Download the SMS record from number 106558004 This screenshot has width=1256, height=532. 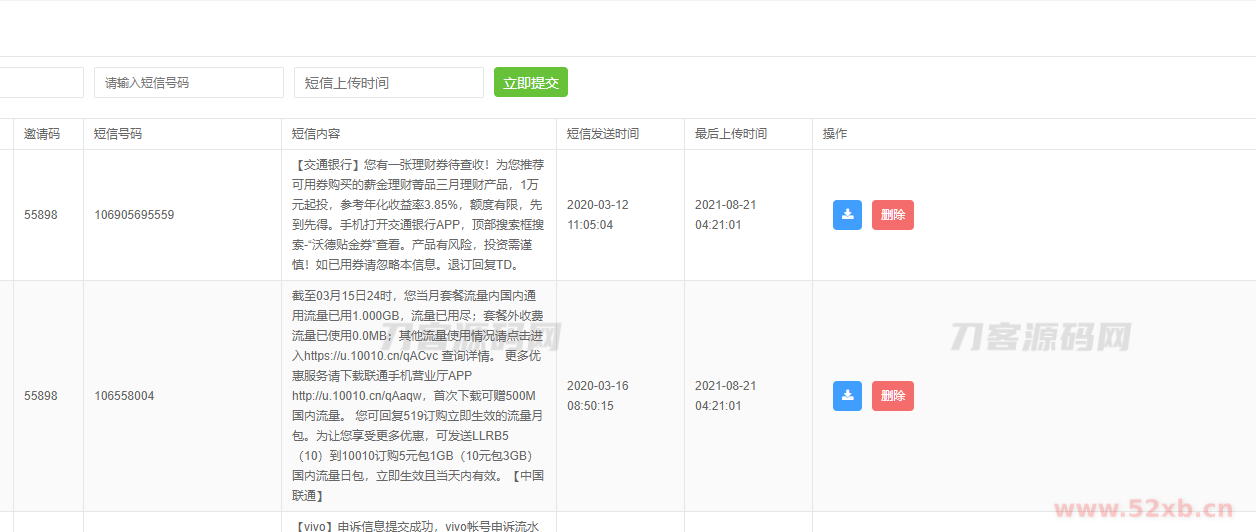(x=847, y=396)
